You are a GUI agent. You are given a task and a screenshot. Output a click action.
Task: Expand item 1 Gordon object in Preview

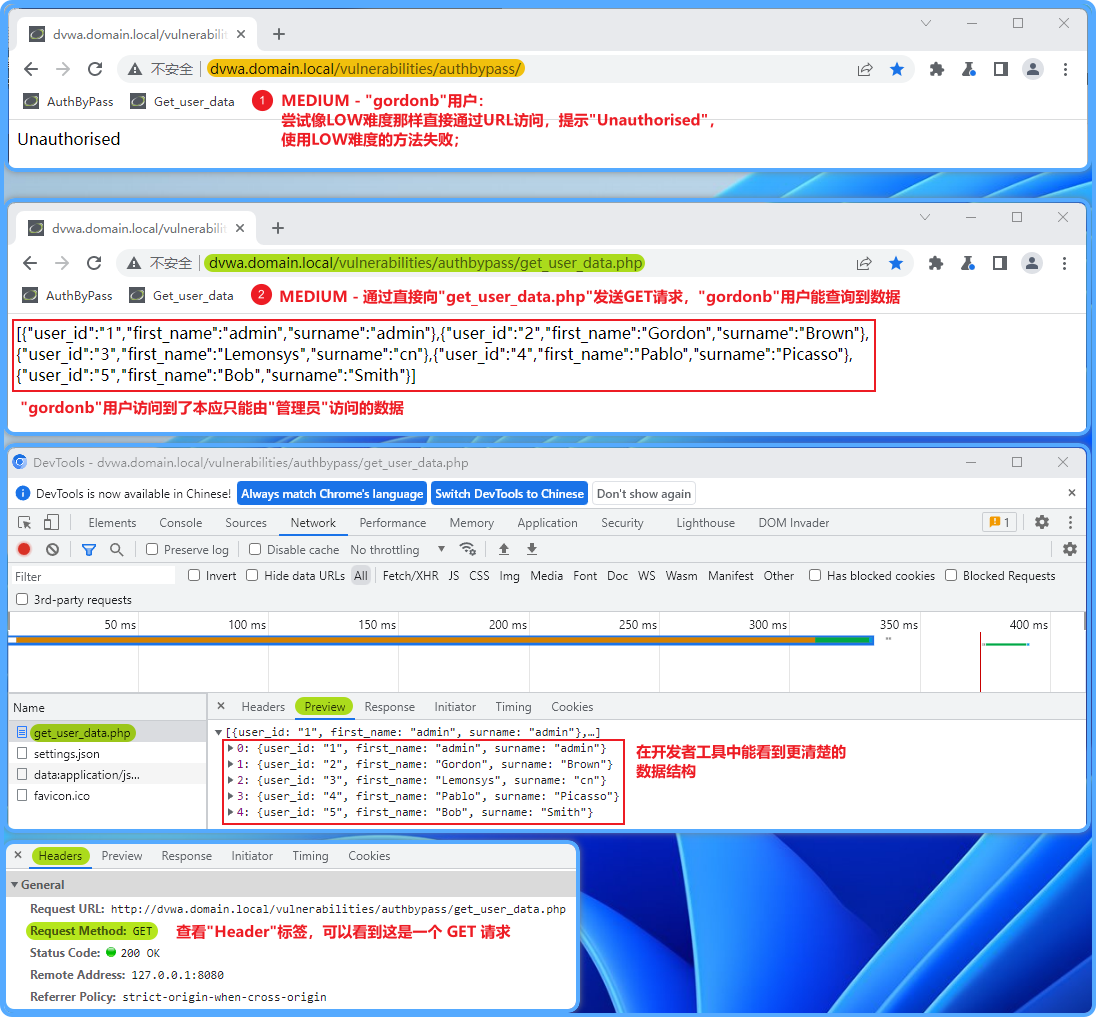(231, 764)
